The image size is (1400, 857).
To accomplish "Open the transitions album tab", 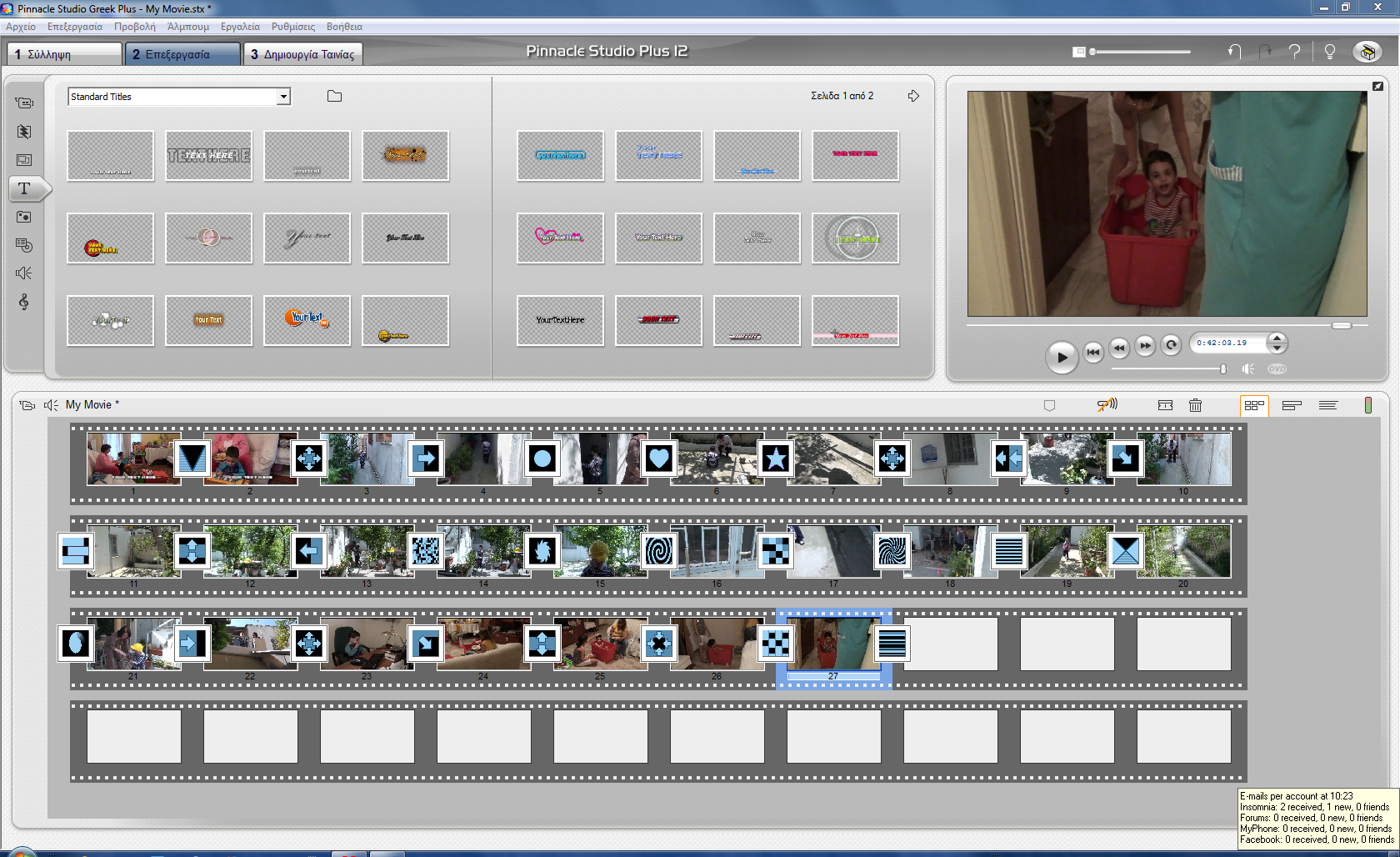I will [24, 132].
